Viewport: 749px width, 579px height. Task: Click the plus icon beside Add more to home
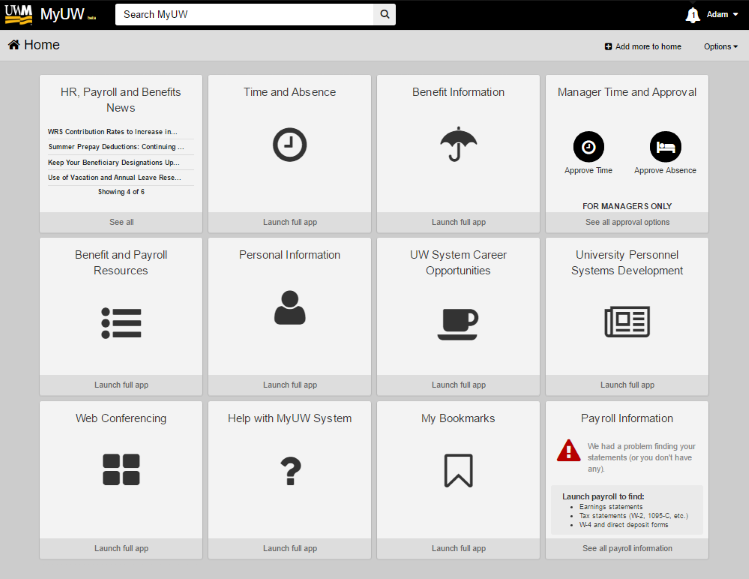point(608,46)
